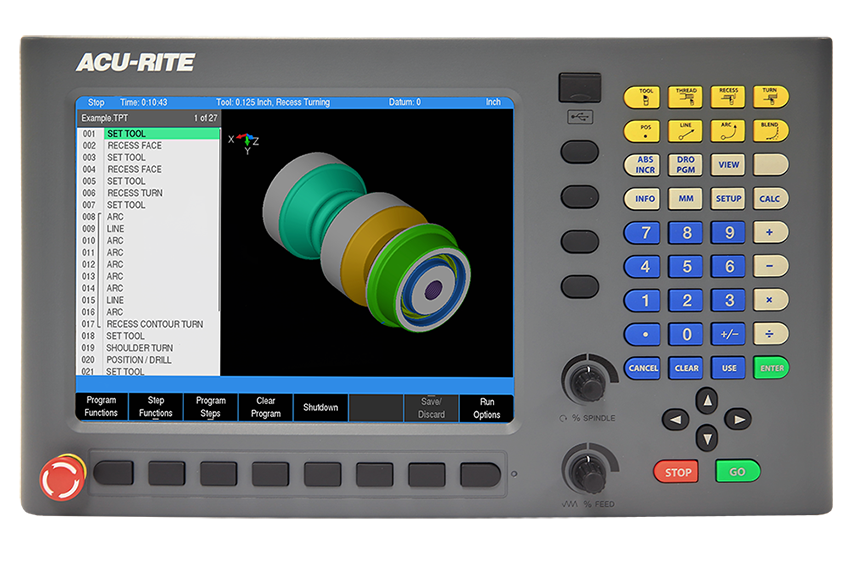Toggle units with the MM key
Screen dimensions: 850x567
tap(686, 198)
